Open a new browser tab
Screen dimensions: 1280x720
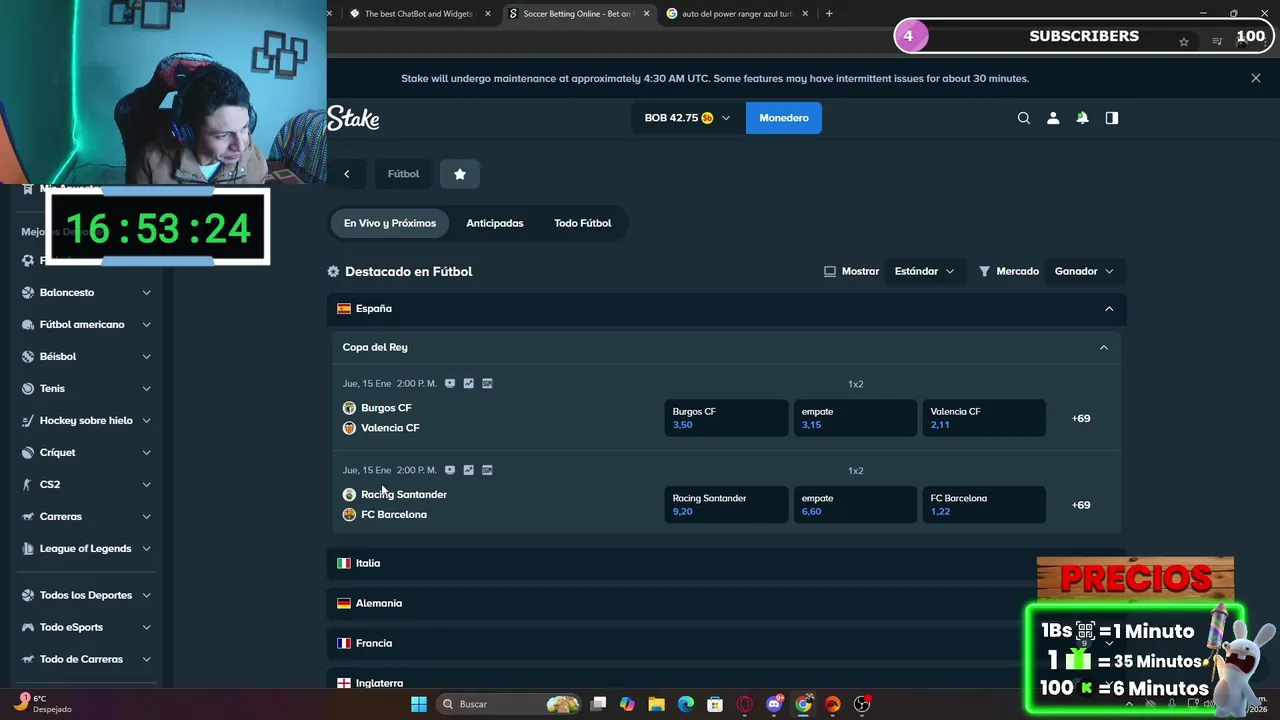[x=829, y=14]
